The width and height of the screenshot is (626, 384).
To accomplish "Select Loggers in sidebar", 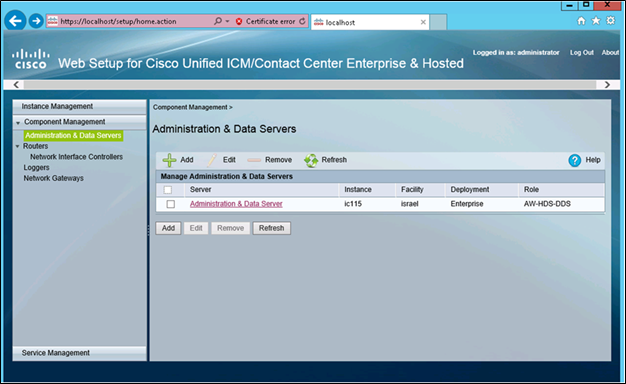I will [x=36, y=168].
